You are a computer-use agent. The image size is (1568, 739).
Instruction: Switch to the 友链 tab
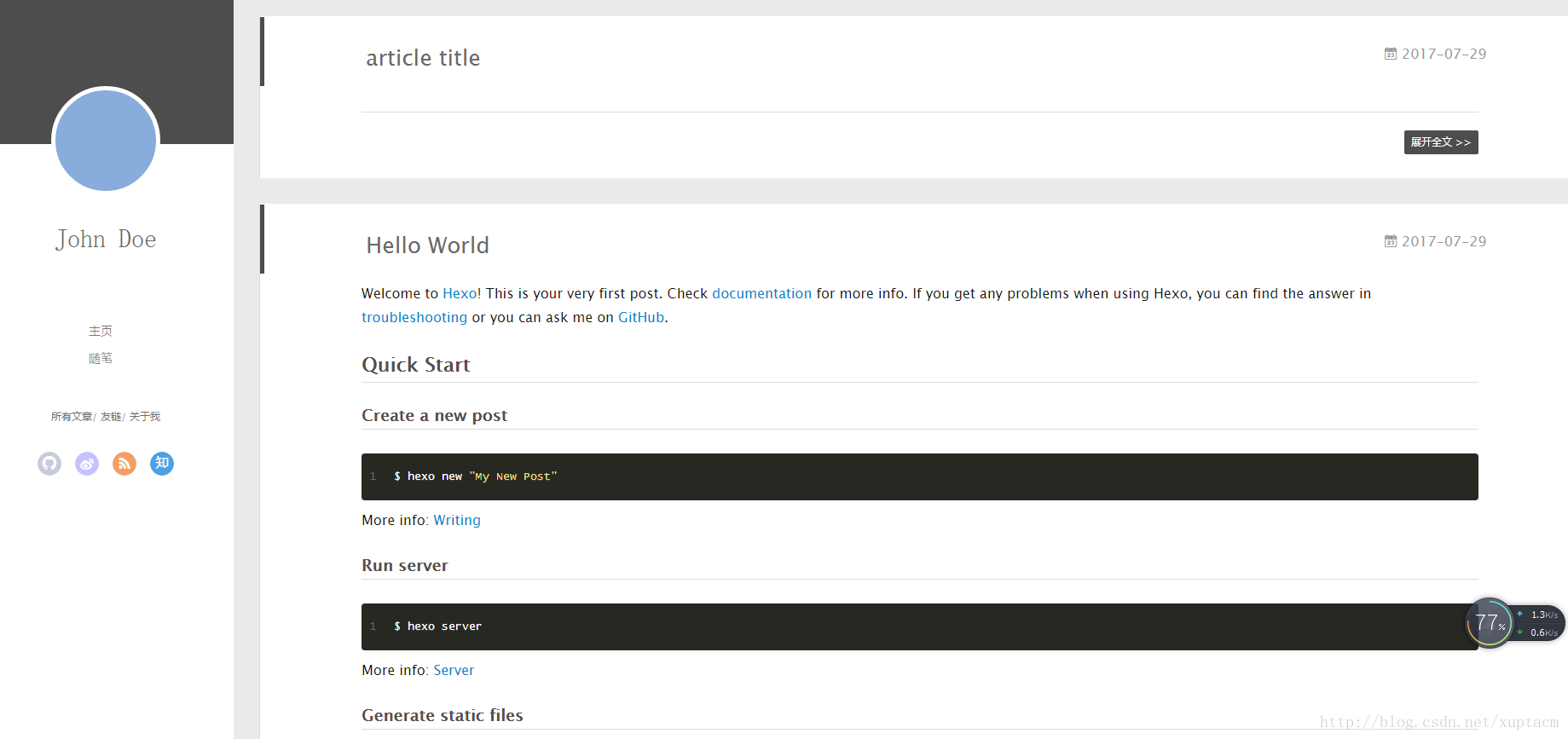111,417
